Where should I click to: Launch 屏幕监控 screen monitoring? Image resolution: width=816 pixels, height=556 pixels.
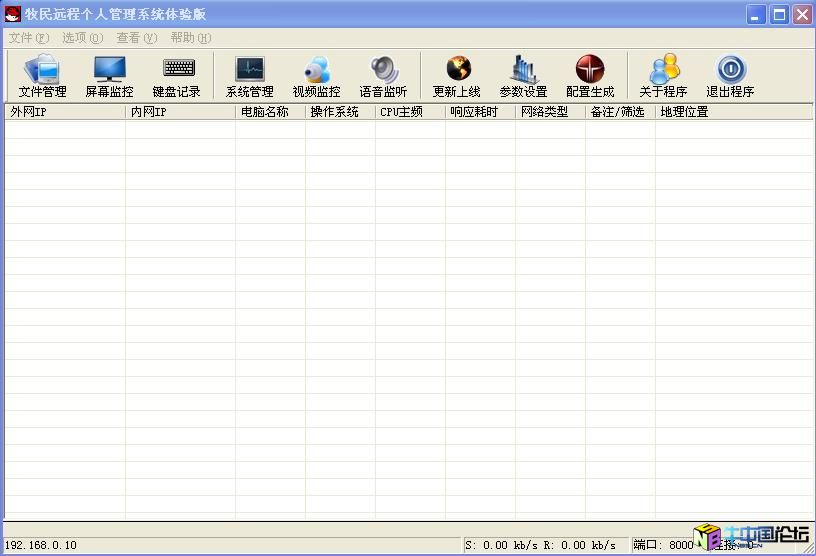[x=109, y=76]
